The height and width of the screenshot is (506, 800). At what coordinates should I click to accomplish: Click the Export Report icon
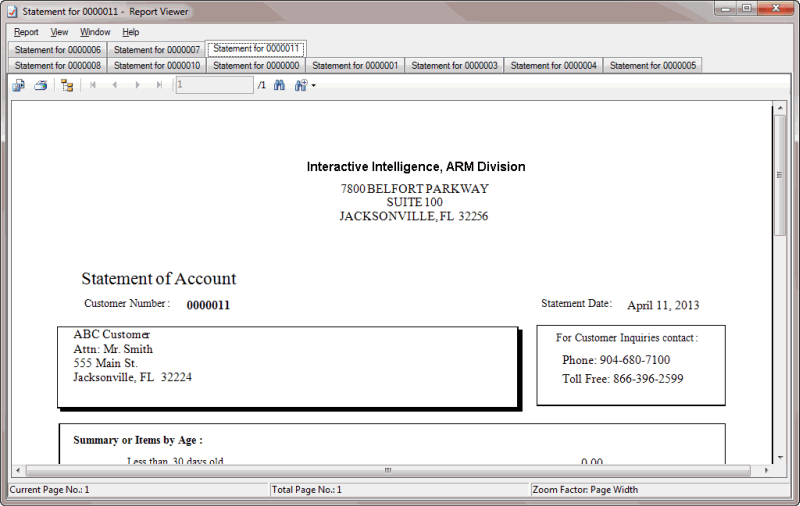click(18, 86)
